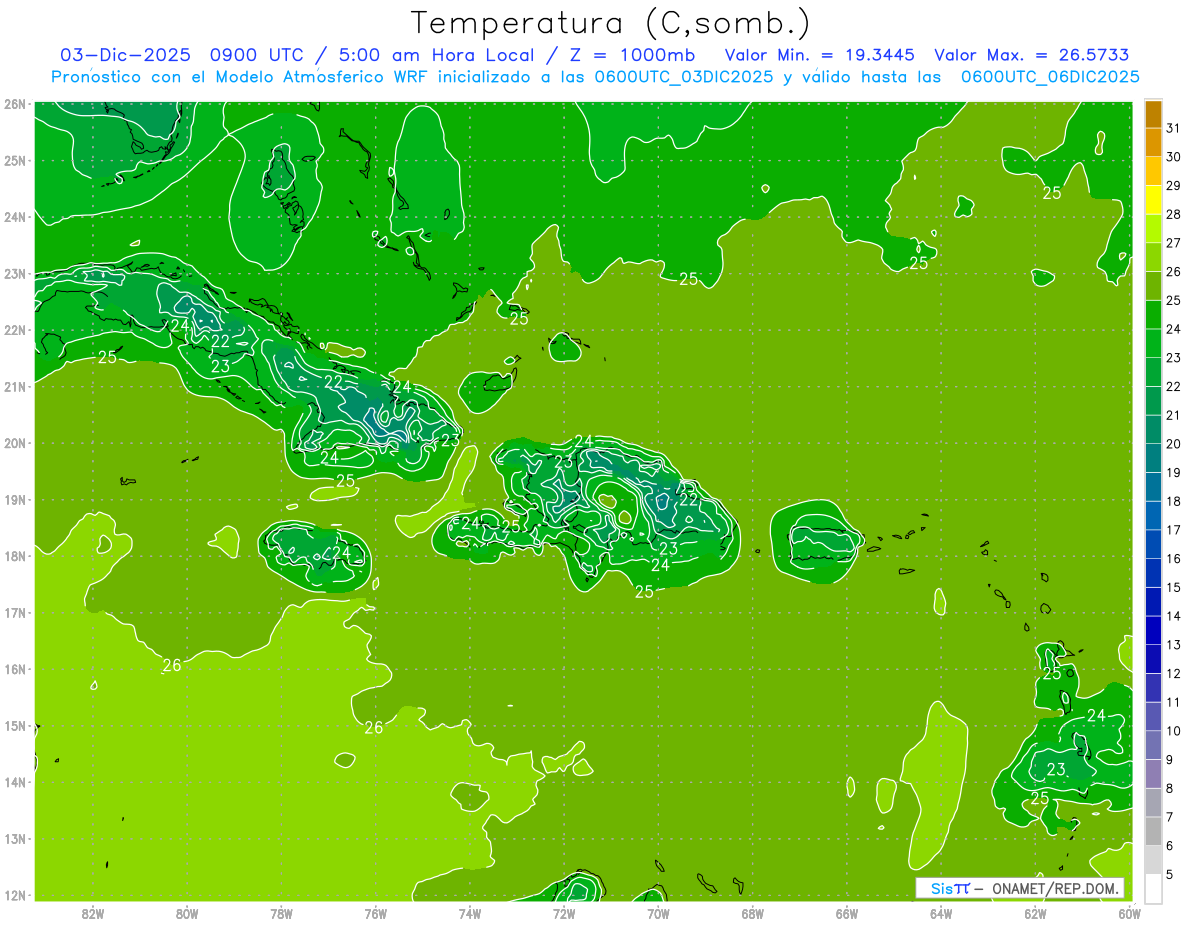Screen dimensions: 1200x927
Task: Click the 26N latitude axis label
Action: (14, 103)
